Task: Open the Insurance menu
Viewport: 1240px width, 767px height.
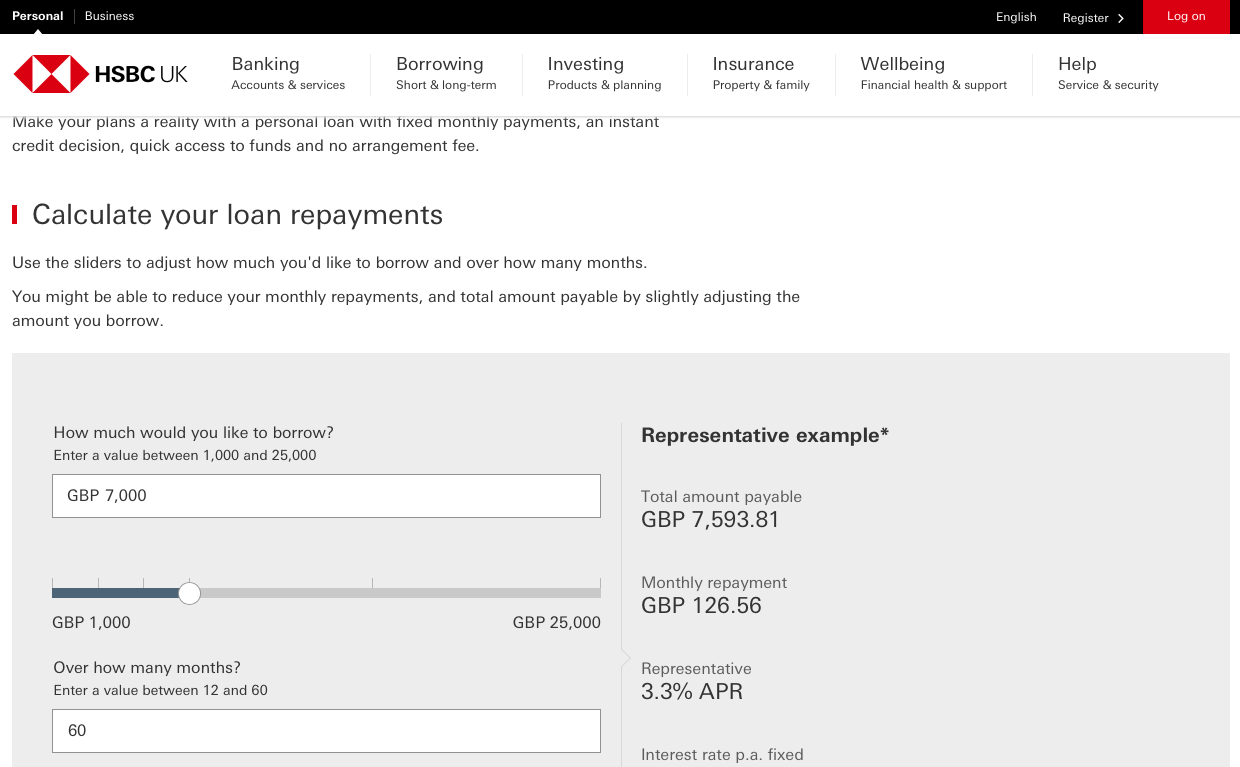Action: pos(761,73)
